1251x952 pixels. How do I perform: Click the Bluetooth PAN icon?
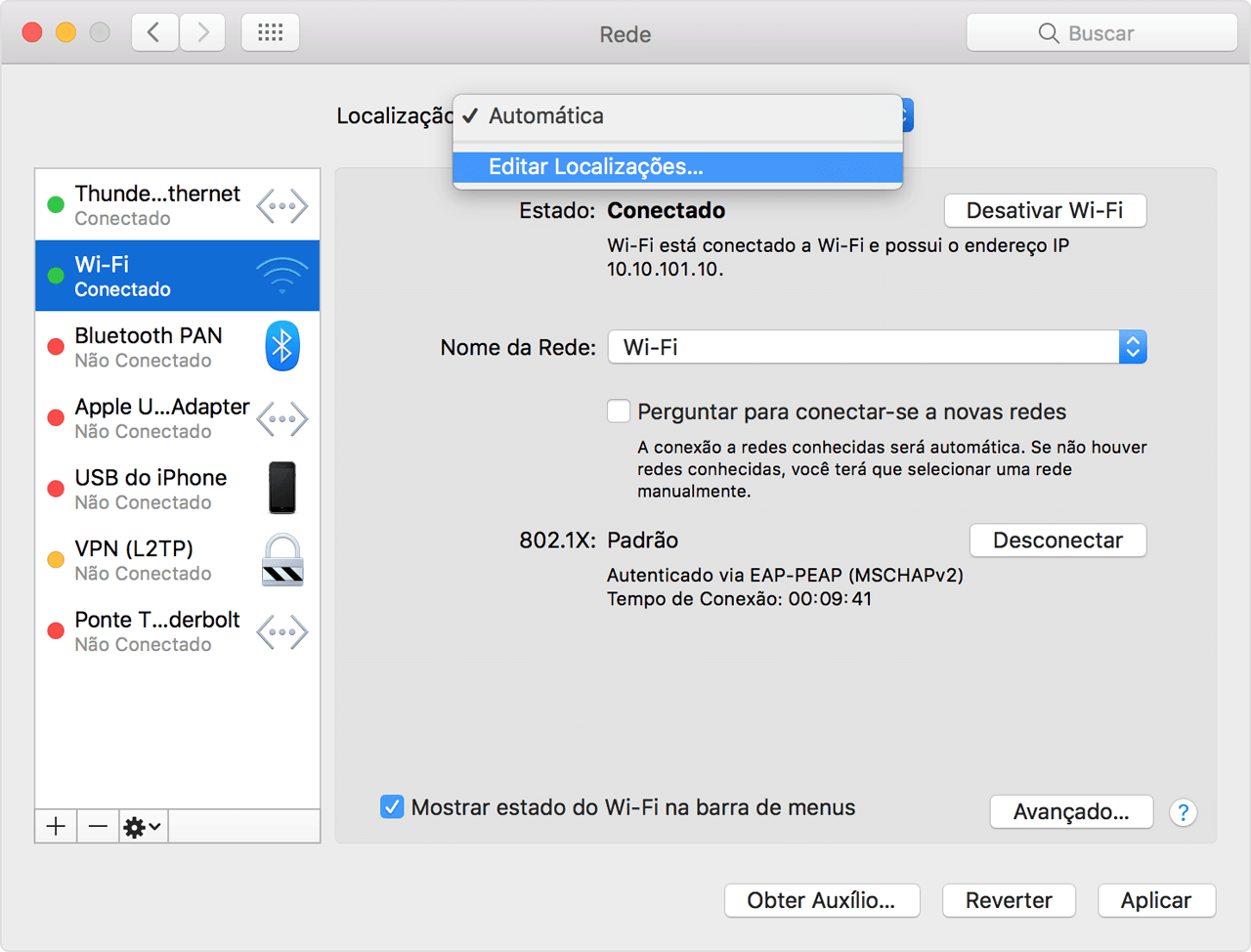click(x=282, y=346)
